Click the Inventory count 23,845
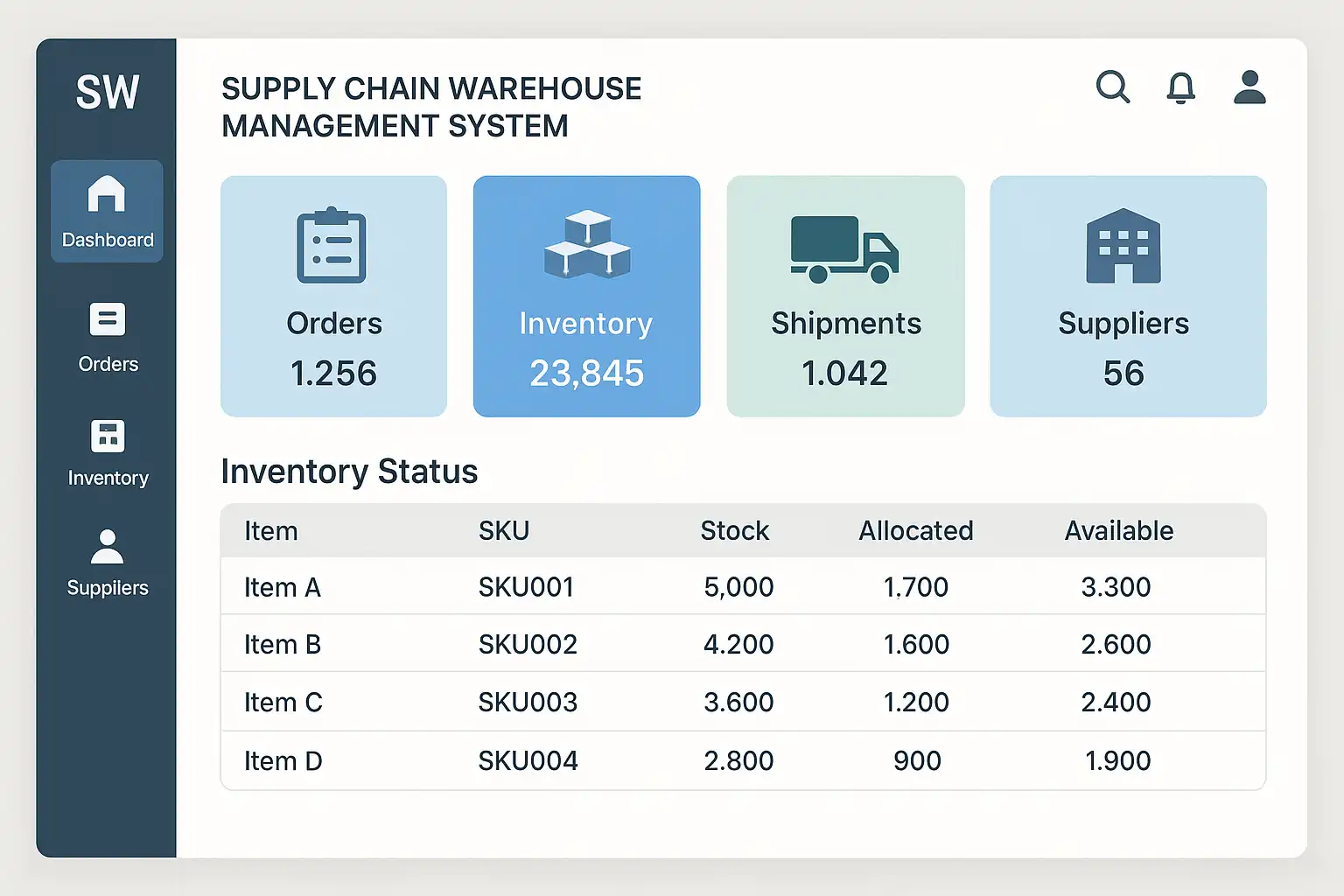The height and width of the screenshot is (896, 1344). [587, 374]
